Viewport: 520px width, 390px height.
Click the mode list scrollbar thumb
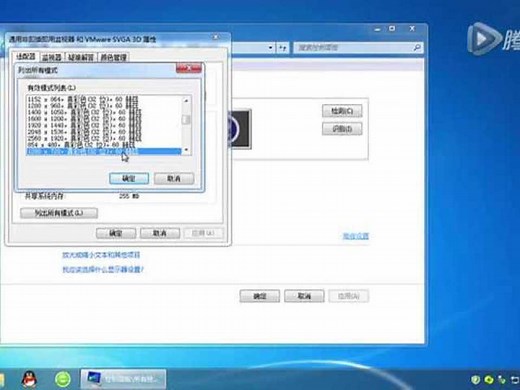(x=186, y=120)
